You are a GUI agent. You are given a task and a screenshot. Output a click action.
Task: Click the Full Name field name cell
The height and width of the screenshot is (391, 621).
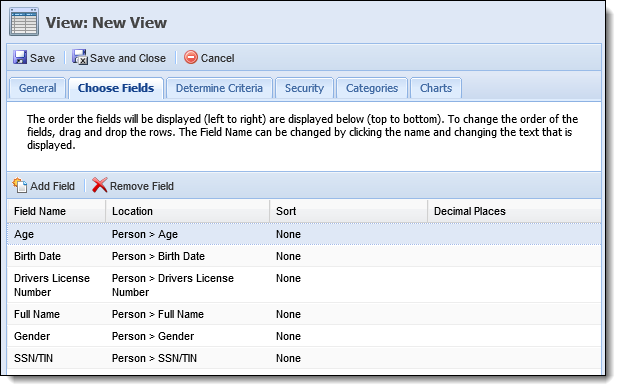37,314
